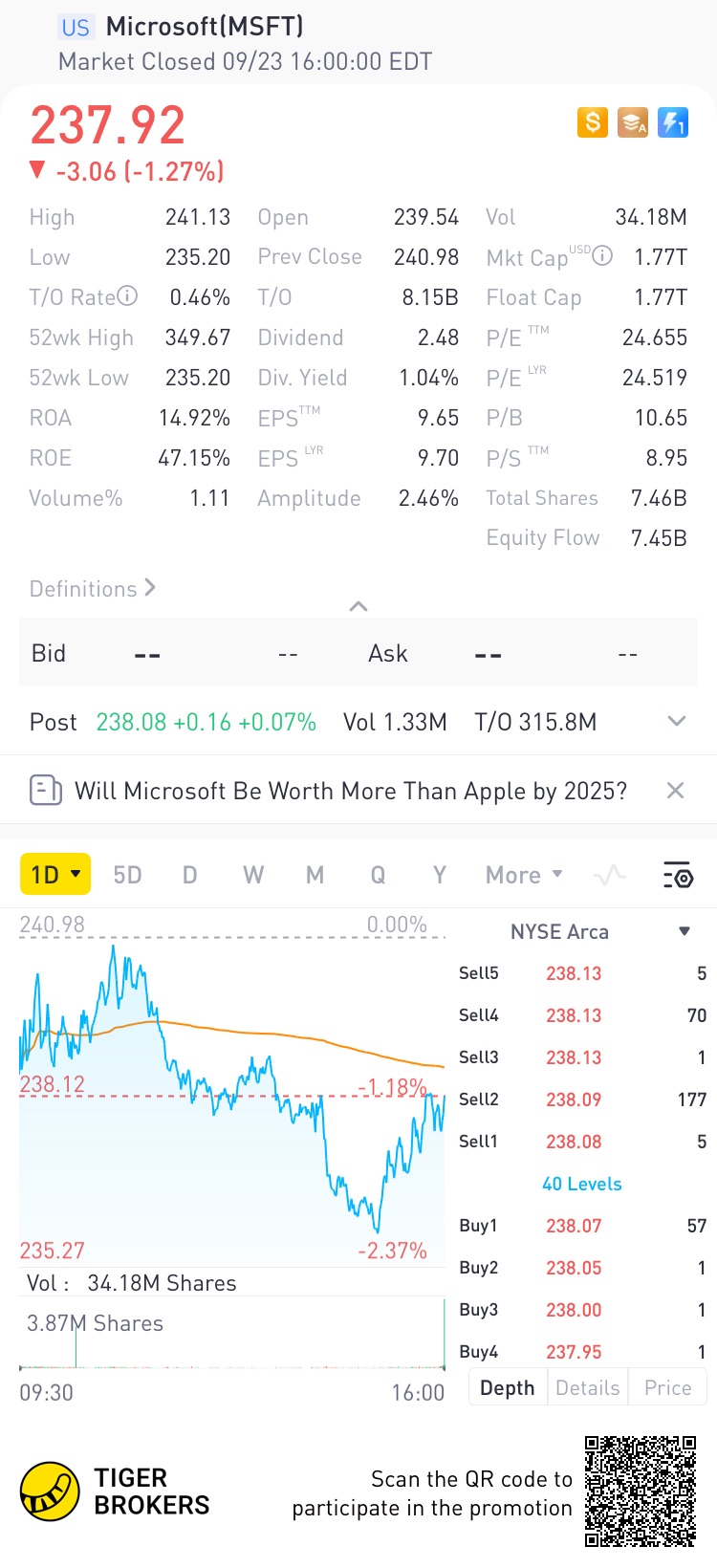Viewport: 717px width, 1568px height.
Task: Open info tooltip next to Mkt Cap
Action: tap(602, 255)
